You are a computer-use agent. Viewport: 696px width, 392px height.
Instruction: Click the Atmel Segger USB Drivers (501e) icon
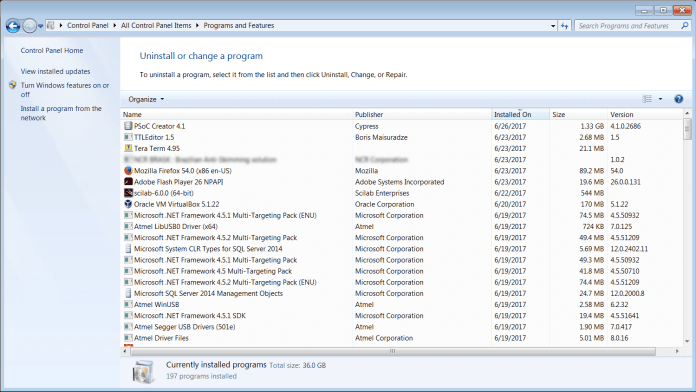click(x=128, y=327)
